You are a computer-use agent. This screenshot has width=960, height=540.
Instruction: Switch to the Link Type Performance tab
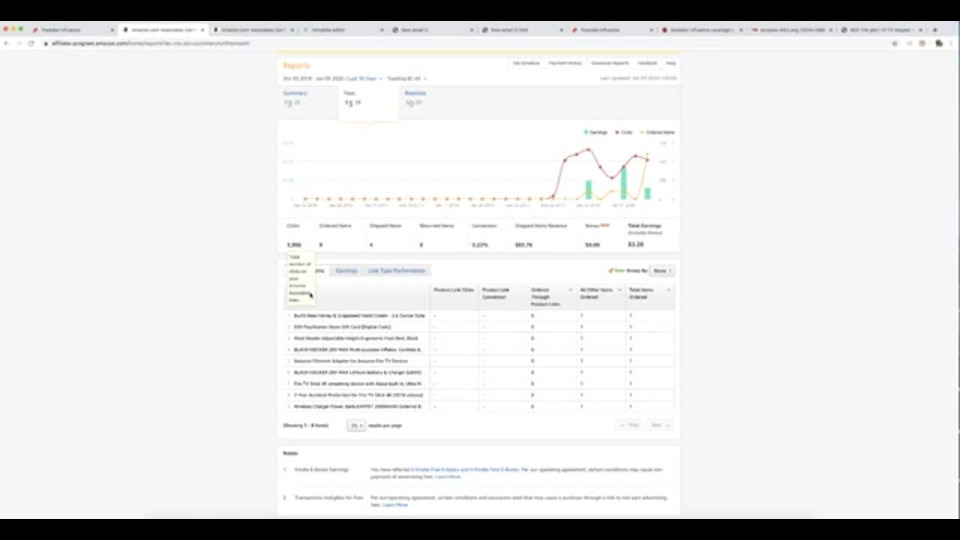(x=396, y=271)
